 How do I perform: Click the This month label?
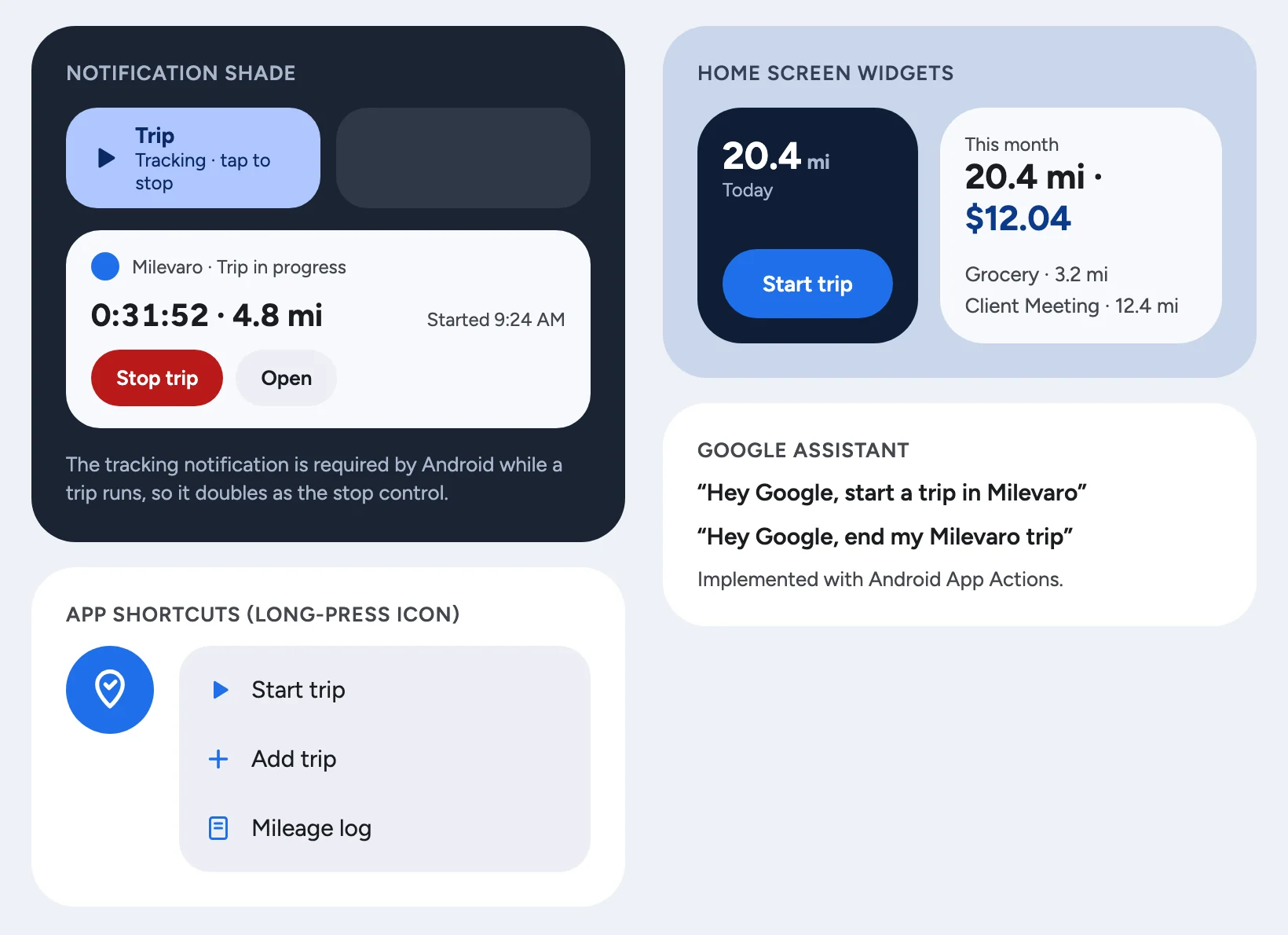click(1012, 145)
